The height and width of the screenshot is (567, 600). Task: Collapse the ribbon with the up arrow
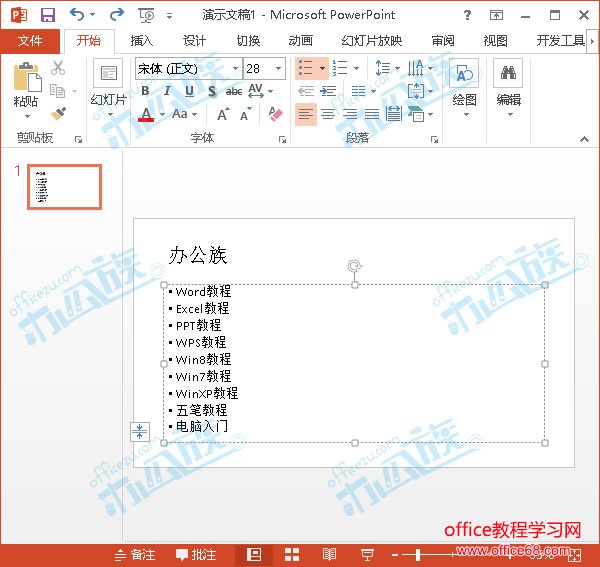[584, 139]
